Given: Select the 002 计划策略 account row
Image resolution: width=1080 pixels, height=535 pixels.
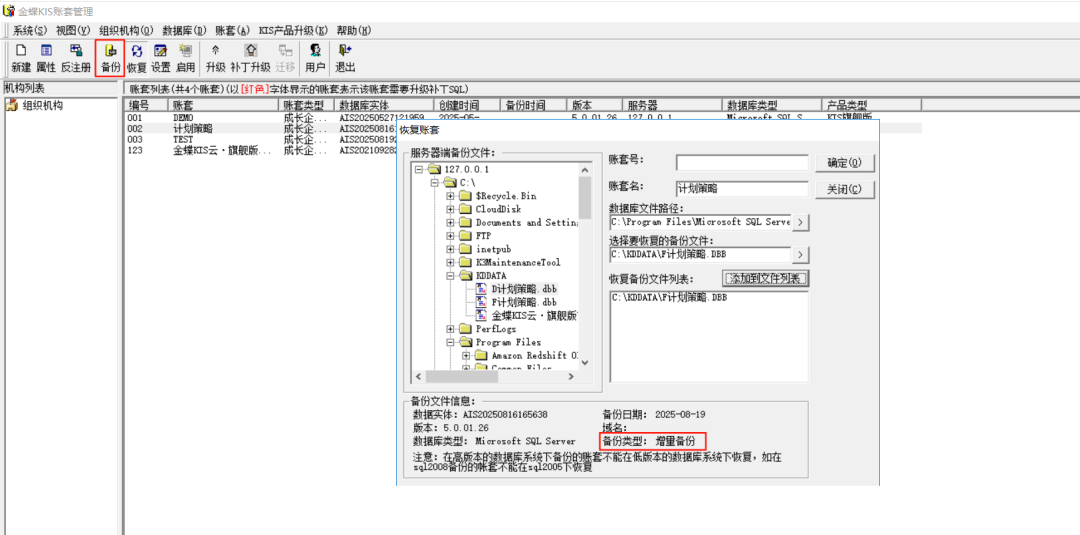Looking at the screenshot, I should click(x=523, y=128).
